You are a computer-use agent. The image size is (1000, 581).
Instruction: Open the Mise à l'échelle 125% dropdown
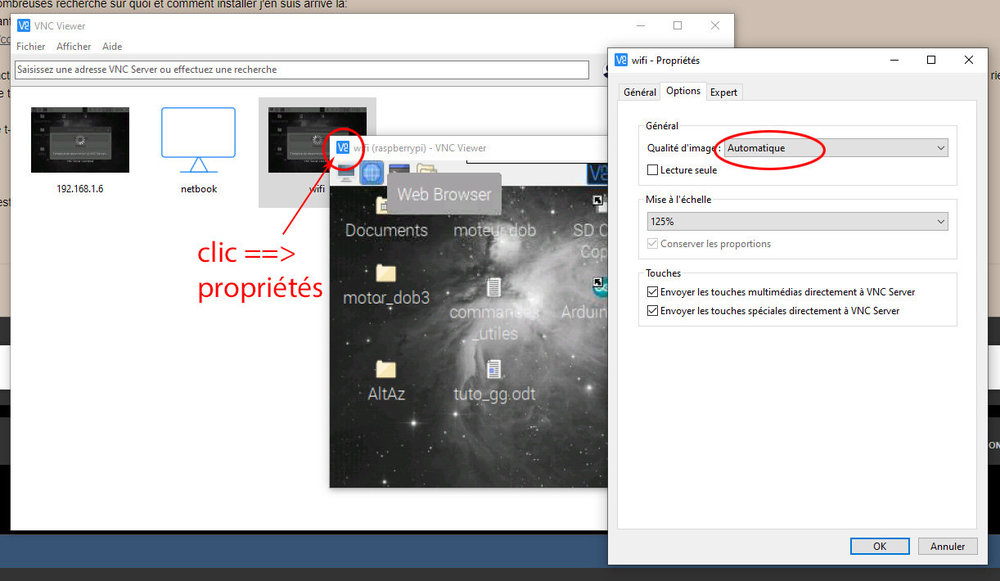[x=797, y=221]
